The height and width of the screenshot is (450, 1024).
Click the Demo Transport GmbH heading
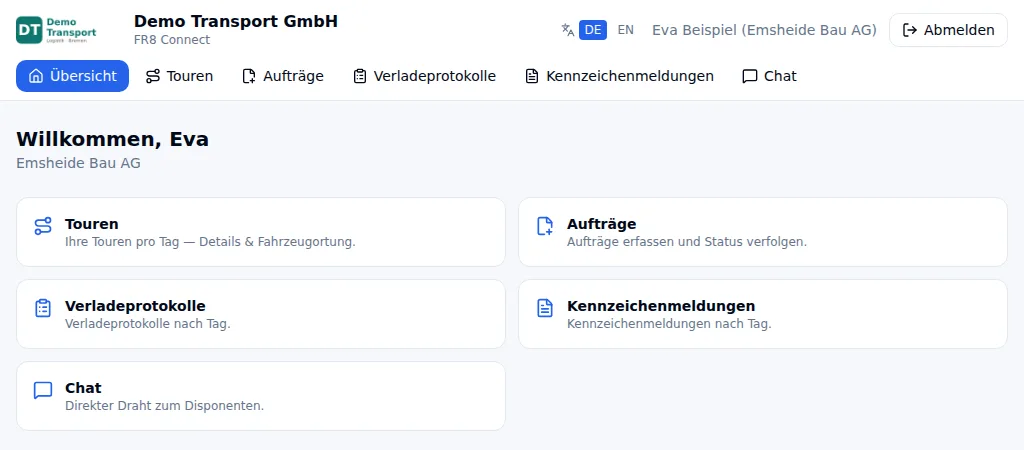tap(236, 22)
